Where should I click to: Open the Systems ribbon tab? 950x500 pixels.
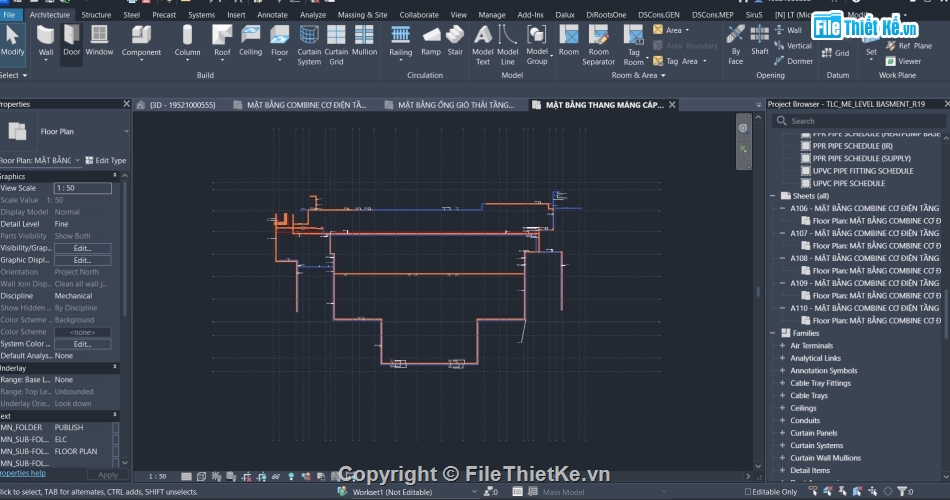(x=201, y=15)
